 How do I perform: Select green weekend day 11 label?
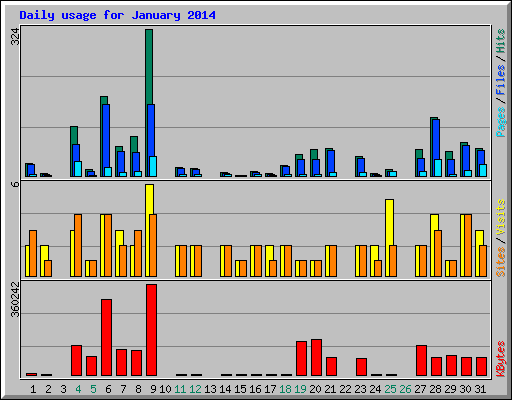(x=180, y=389)
